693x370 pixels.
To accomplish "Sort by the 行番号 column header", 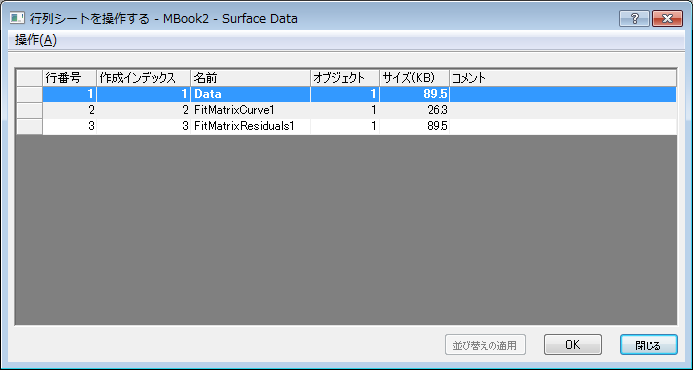I will (x=69, y=78).
